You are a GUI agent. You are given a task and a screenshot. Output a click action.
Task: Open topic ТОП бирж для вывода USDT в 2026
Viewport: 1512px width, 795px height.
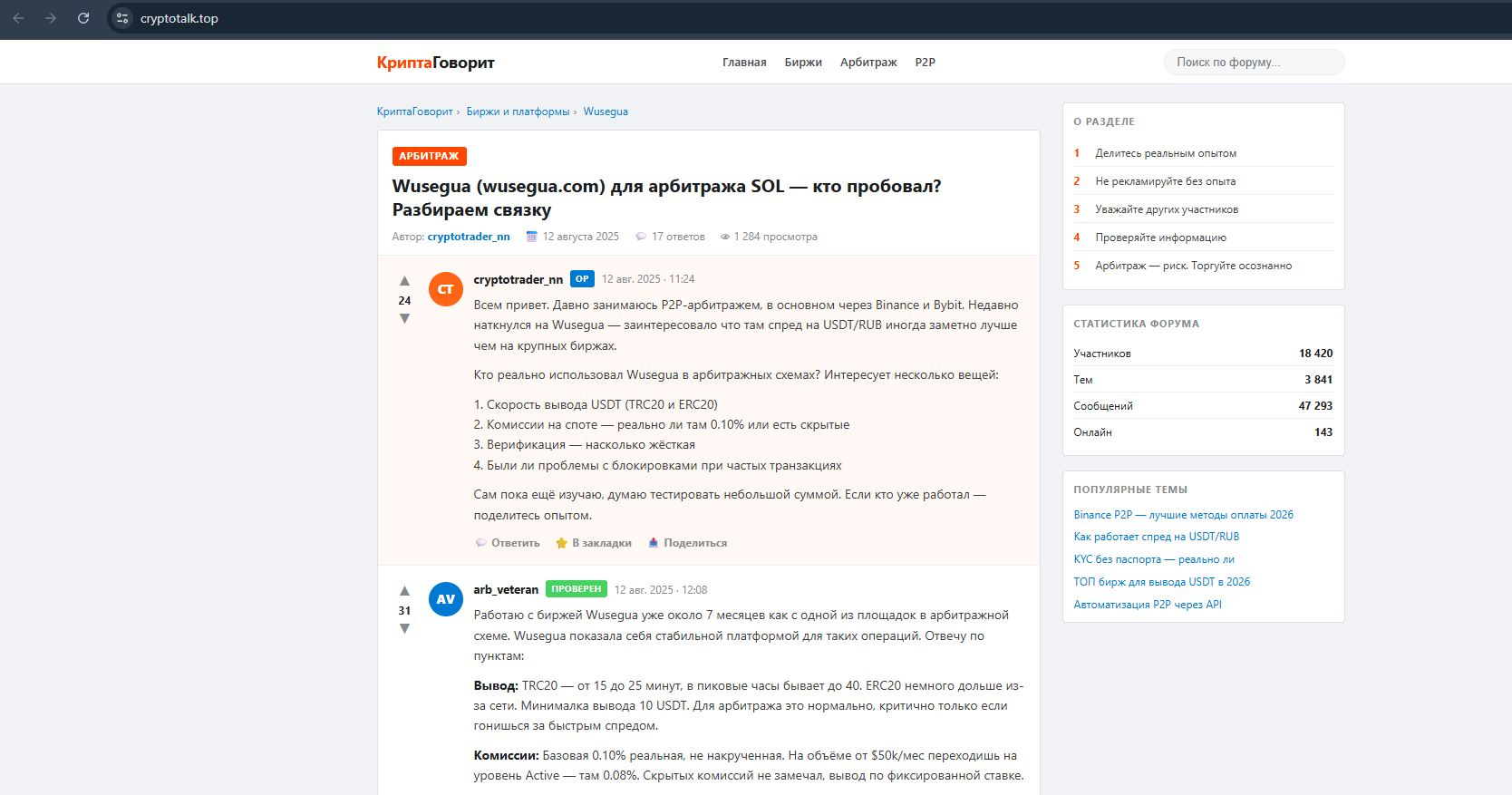tap(1161, 582)
